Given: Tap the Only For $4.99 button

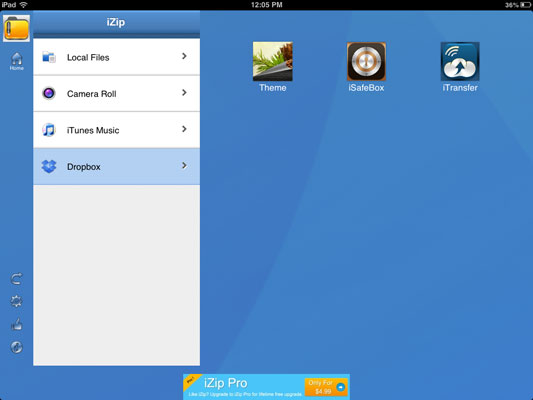Looking at the screenshot, I should pyautogui.click(x=326, y=387).
